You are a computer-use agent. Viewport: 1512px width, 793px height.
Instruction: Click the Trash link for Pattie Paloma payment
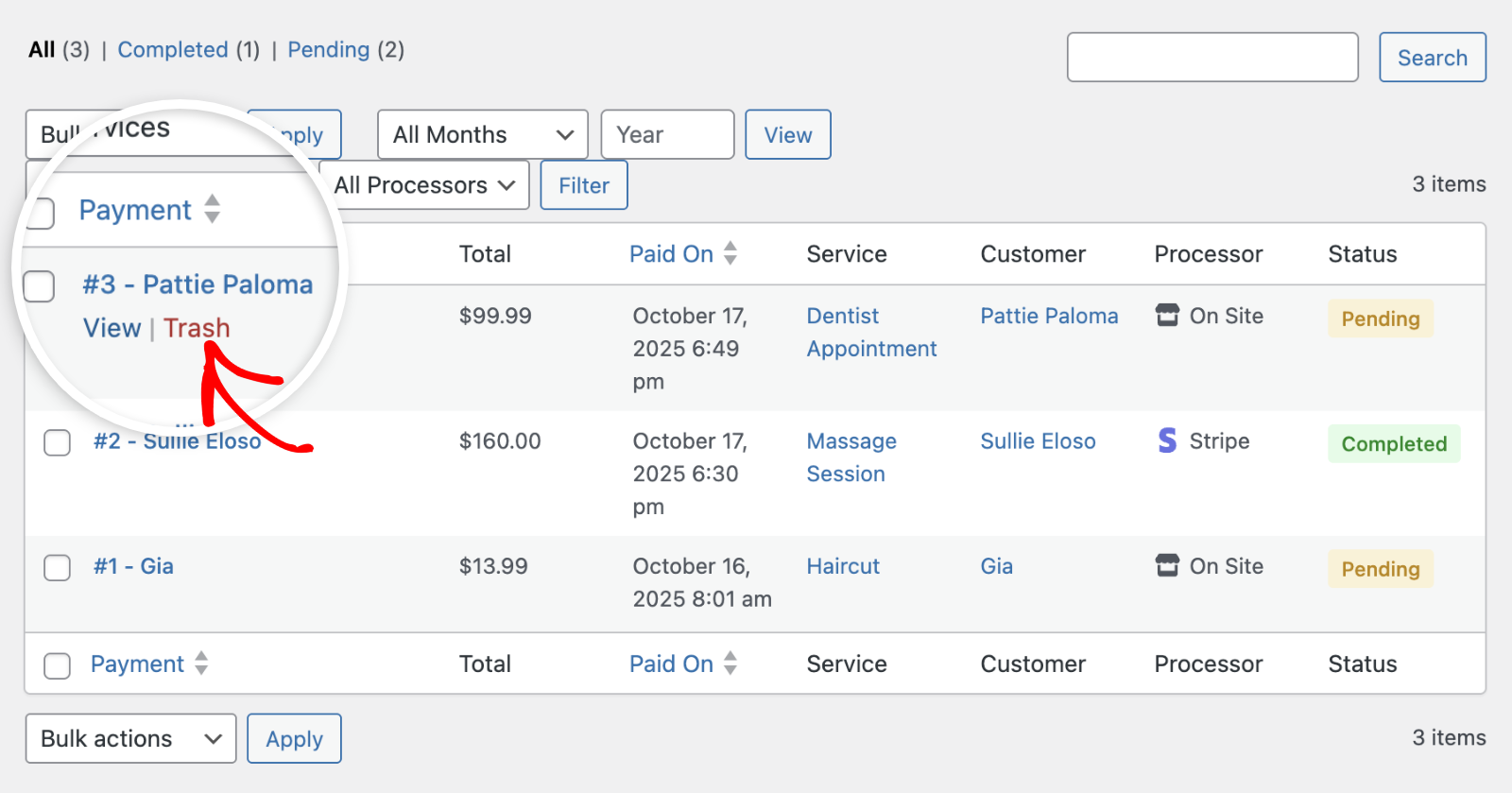pyautogui.click(x=197, y=328)
